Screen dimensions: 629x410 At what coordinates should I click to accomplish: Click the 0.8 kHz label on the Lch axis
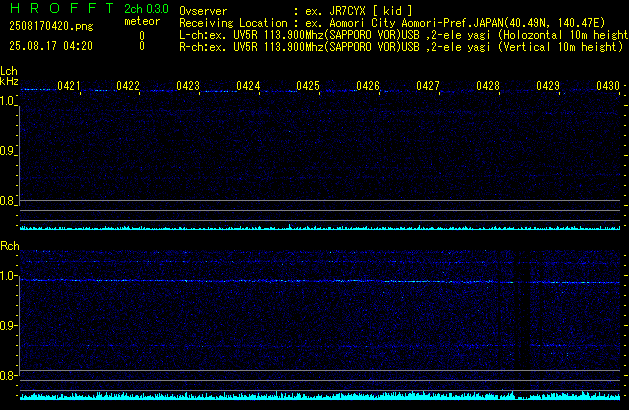click(7, 201)
